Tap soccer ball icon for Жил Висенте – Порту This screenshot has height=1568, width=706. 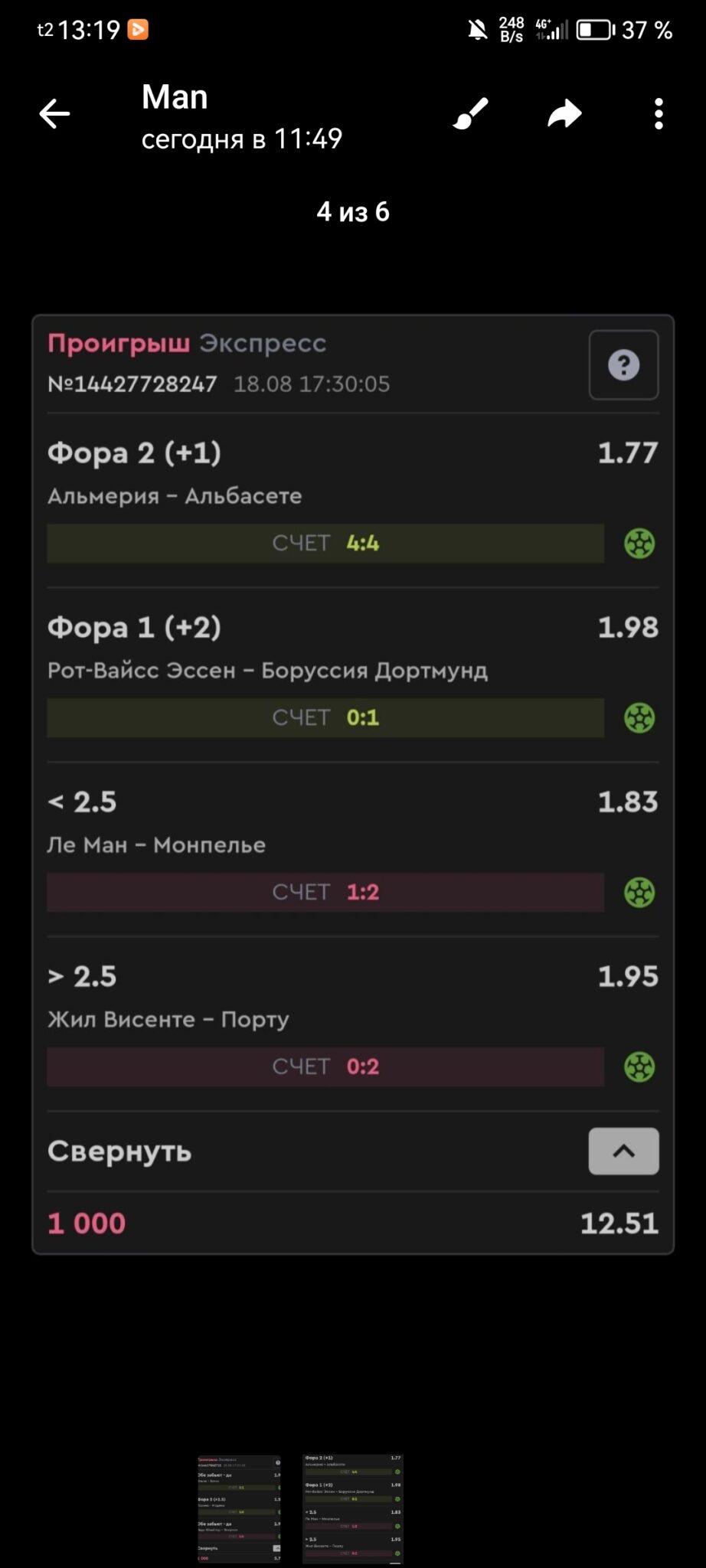click(639, 1067)
